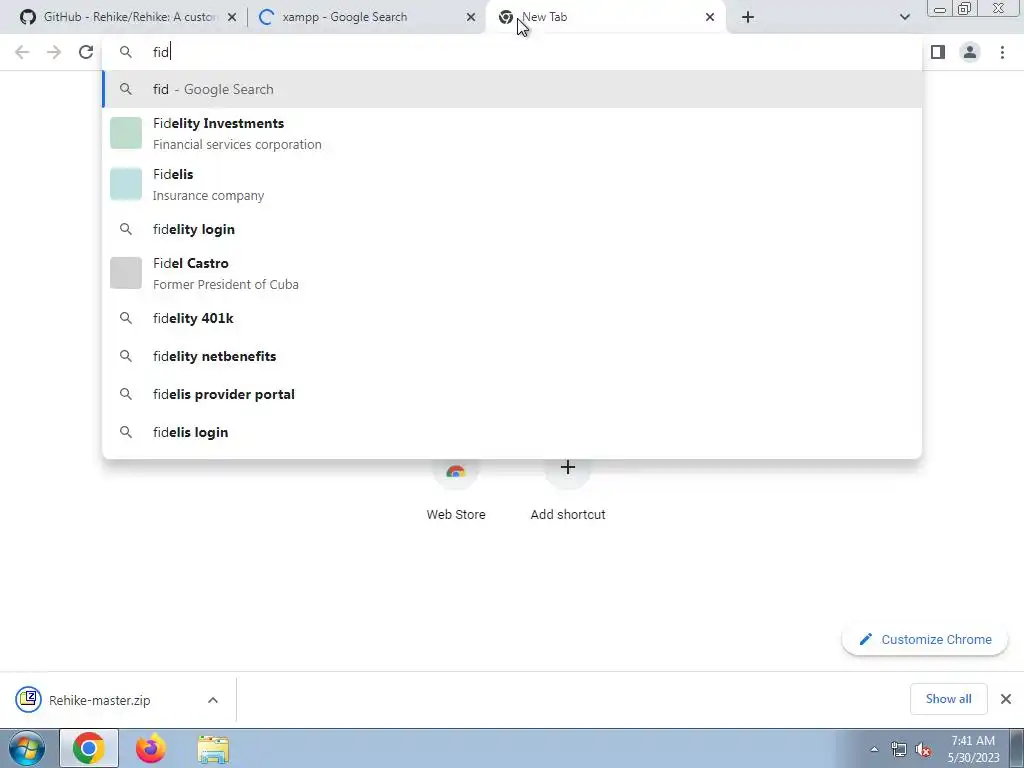Click the address bar containing 'fid'

[512, 52]
